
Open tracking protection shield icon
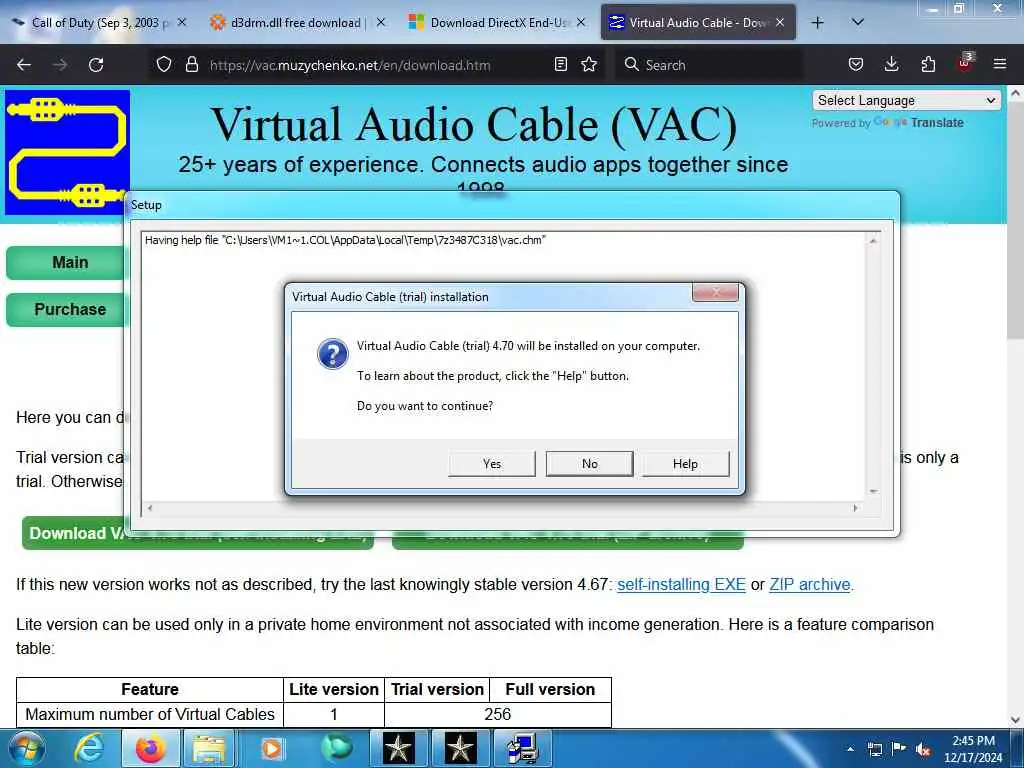tap(164, 65)
